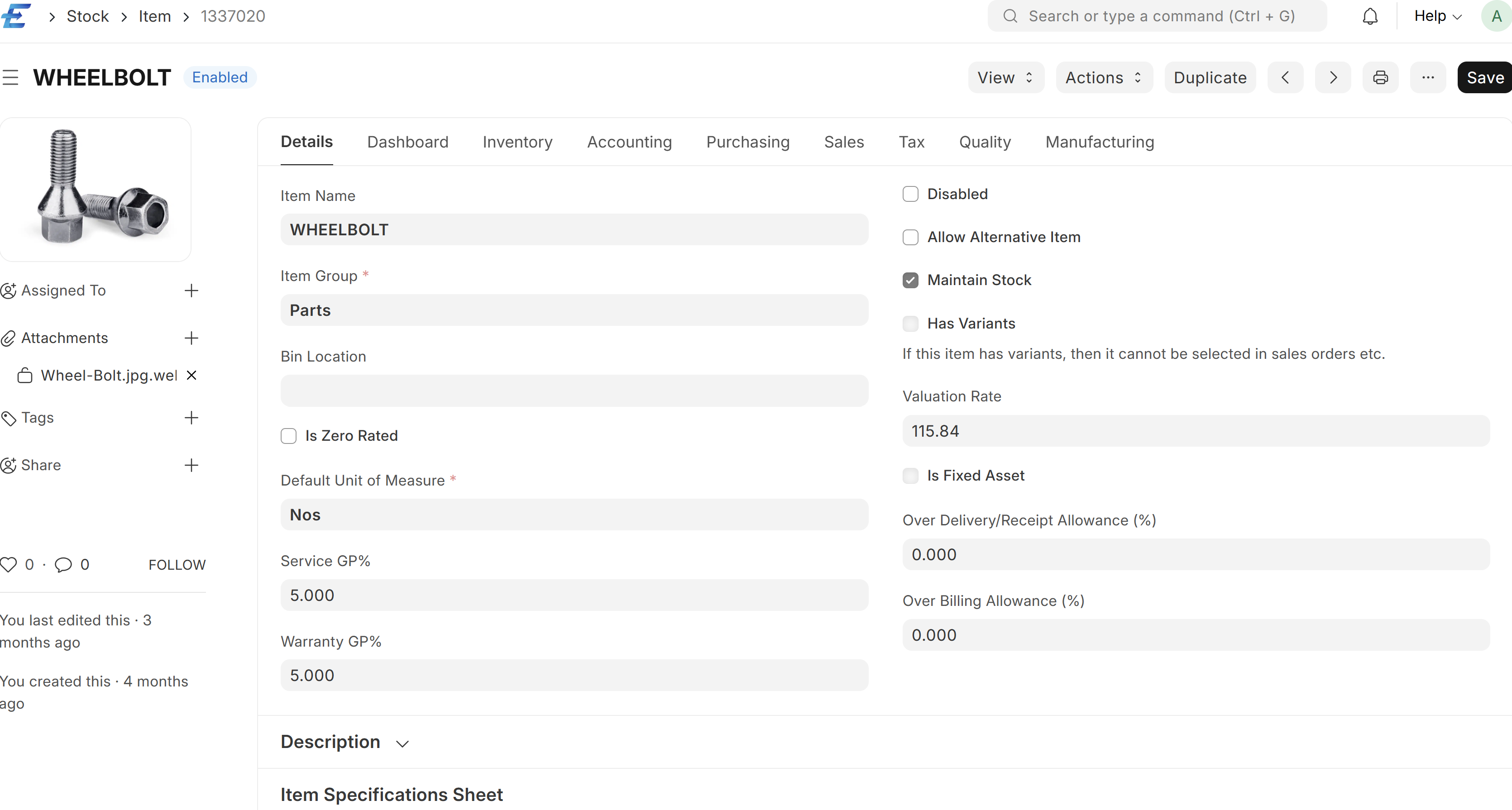Viewport: 1512px width, 810px height.
Task: Open the Actions dropdown
Action: (1104, 77)
